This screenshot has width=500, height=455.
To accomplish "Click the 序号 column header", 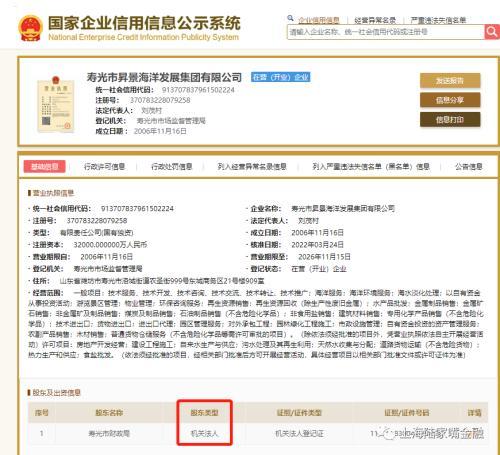I will point(42,413).
